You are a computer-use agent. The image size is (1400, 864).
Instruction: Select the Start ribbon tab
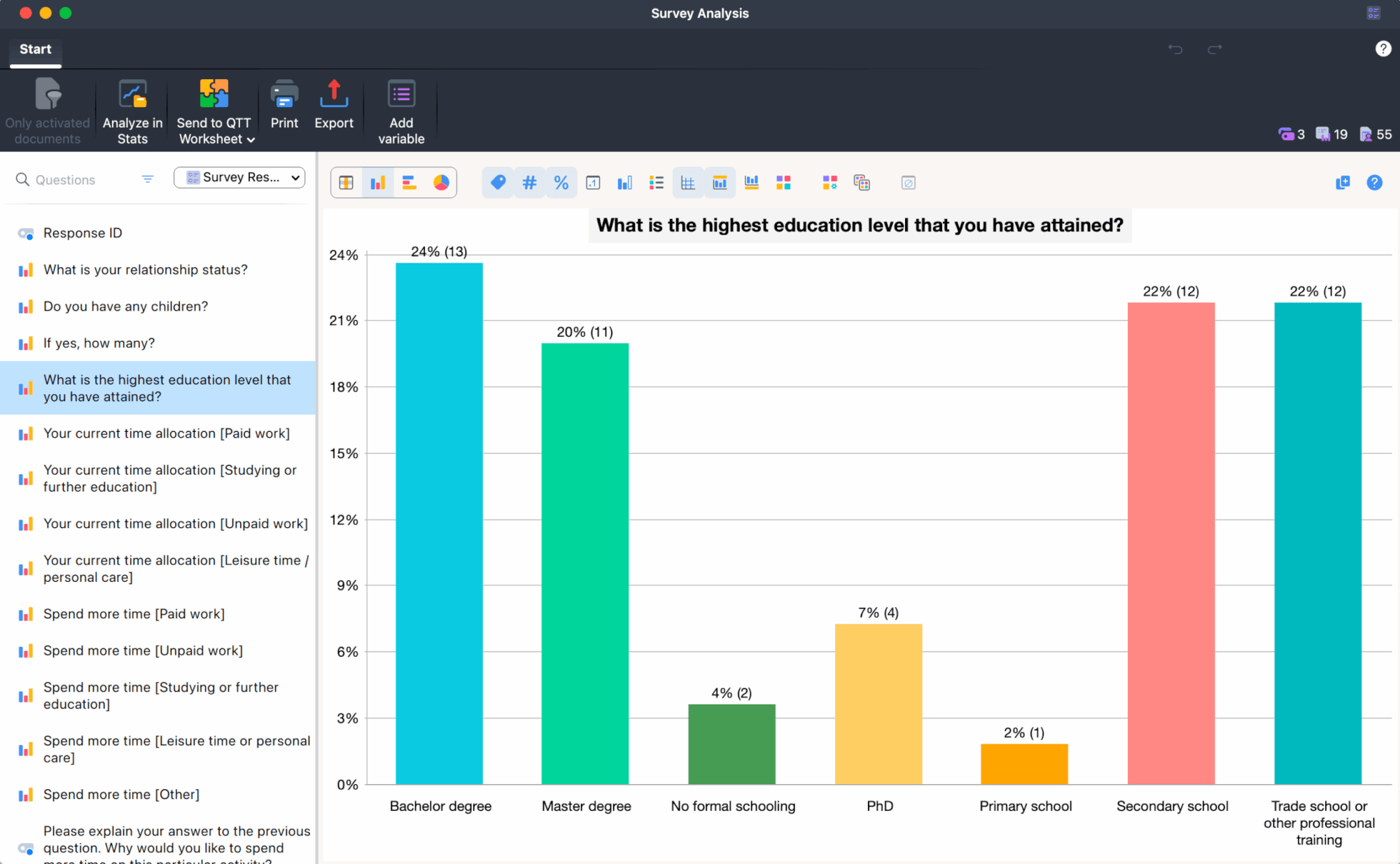34,49
